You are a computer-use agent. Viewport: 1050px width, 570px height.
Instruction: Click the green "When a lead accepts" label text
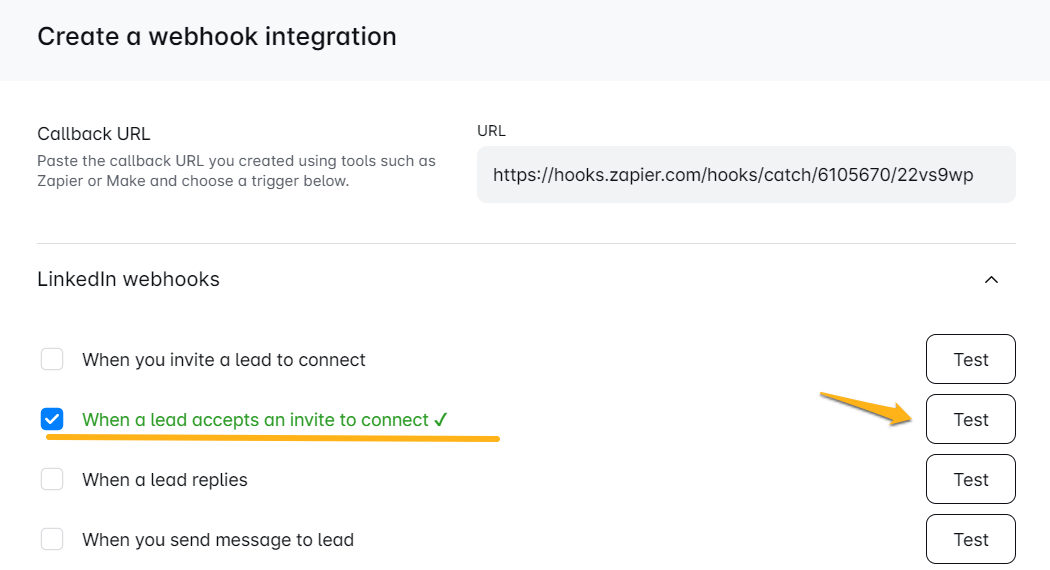click(x=255, y=420)
